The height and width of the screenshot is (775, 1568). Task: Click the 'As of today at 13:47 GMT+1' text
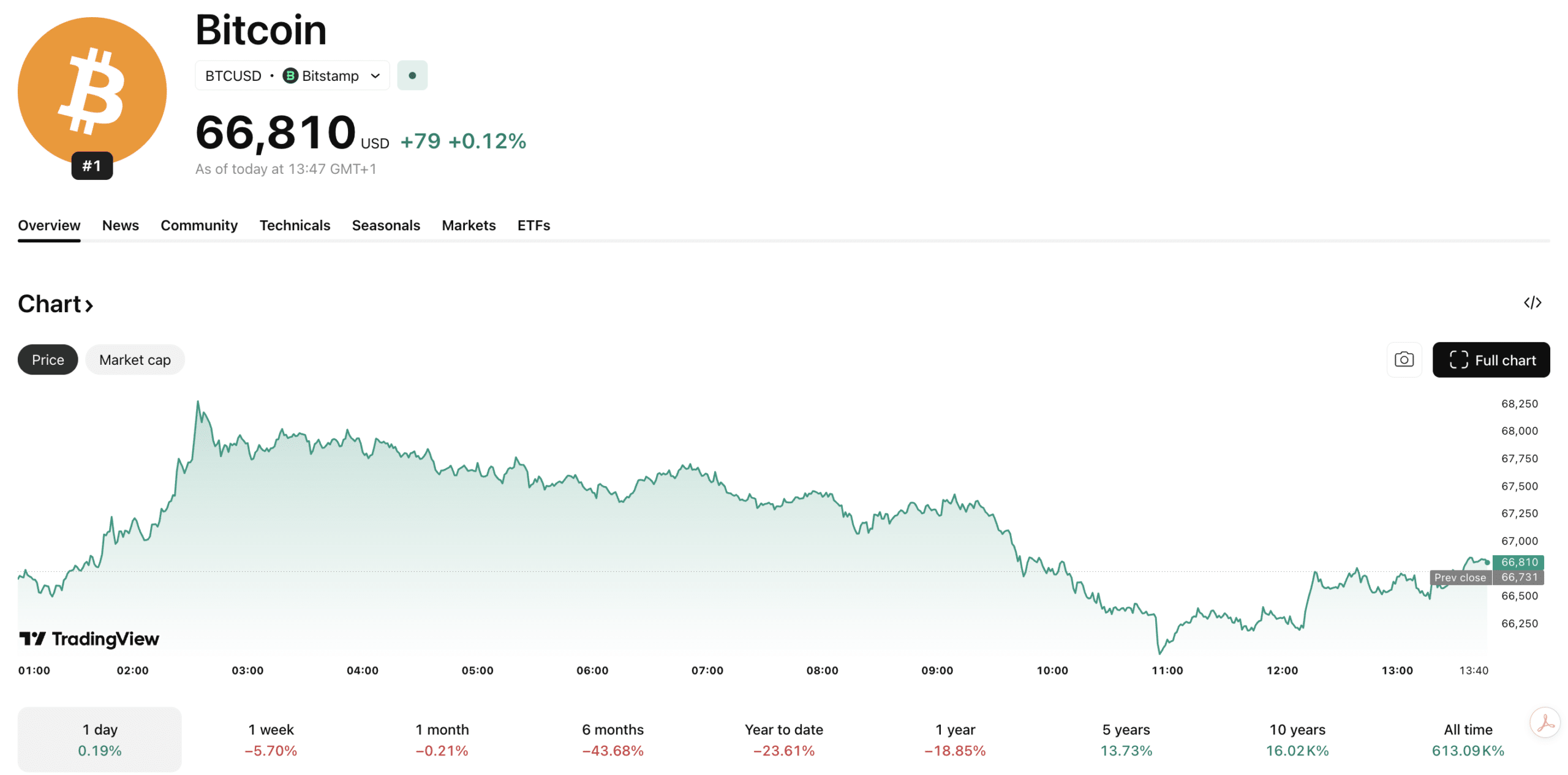[x=285, y=168]
